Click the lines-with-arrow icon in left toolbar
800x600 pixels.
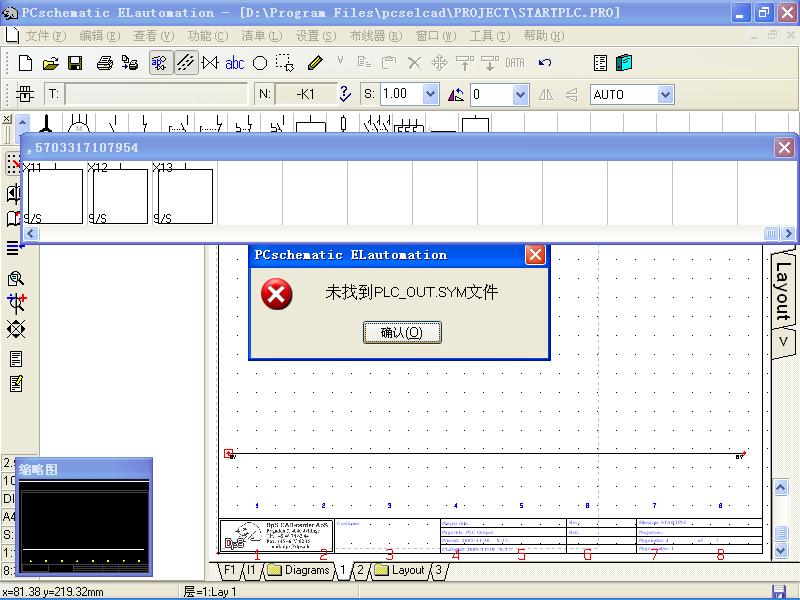pyautogui.click(x=14, y=248)
